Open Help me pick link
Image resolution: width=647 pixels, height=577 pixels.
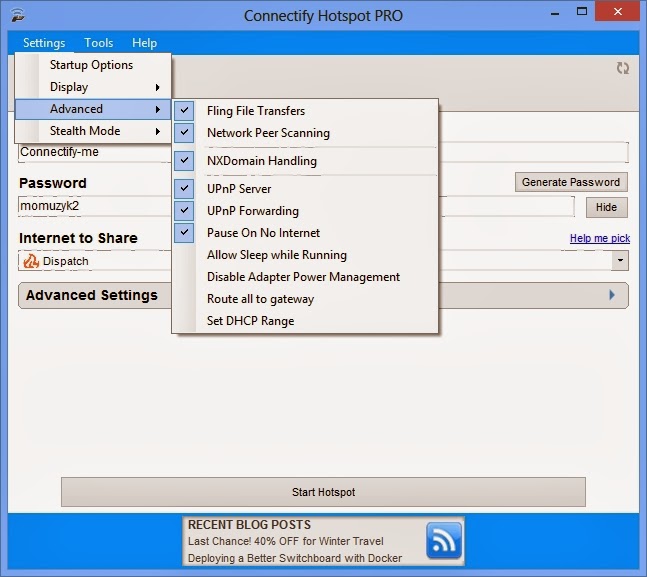pos(600,238)
